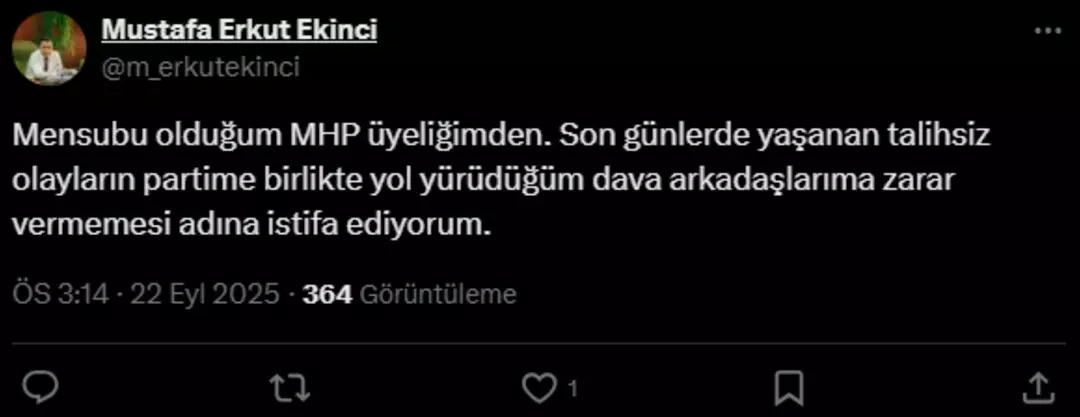Viewport: 1080px width, 417px height.
Task: Bookmark this tweet
Action: click(790, 385)
